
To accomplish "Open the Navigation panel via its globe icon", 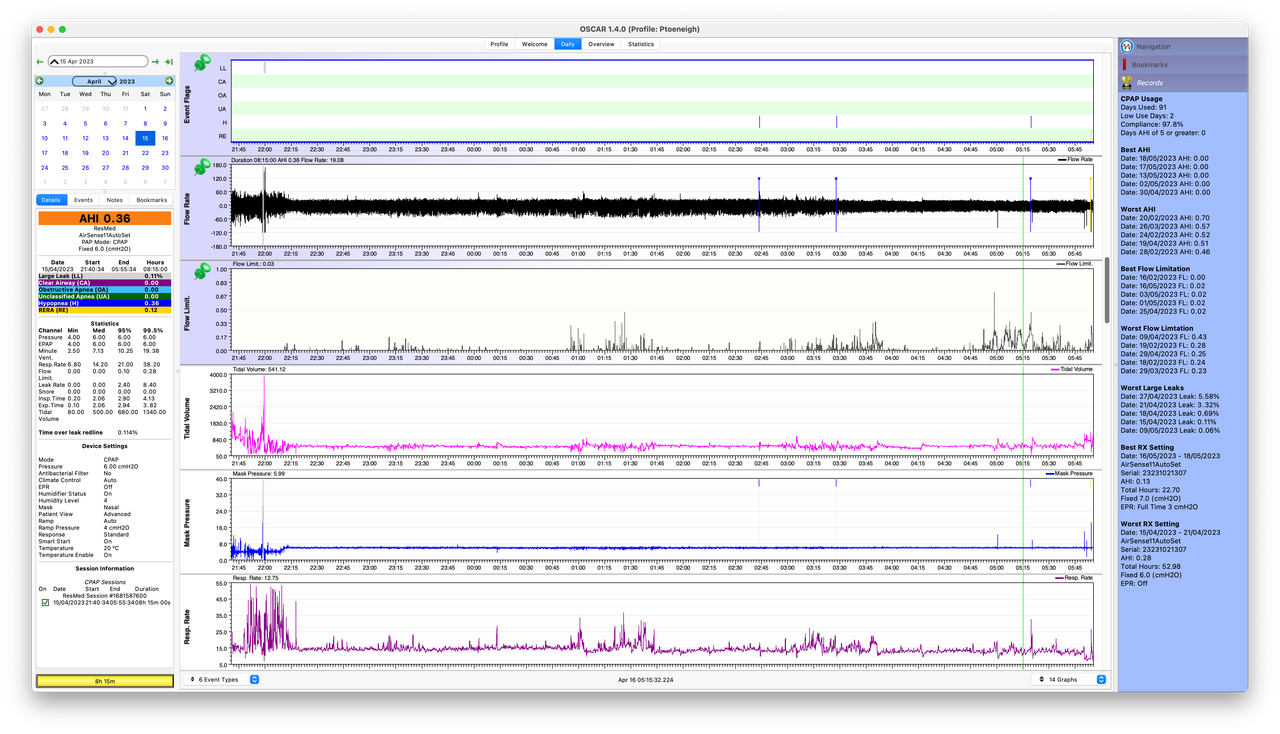I will pyautogui.click(x=1128, y=46).
